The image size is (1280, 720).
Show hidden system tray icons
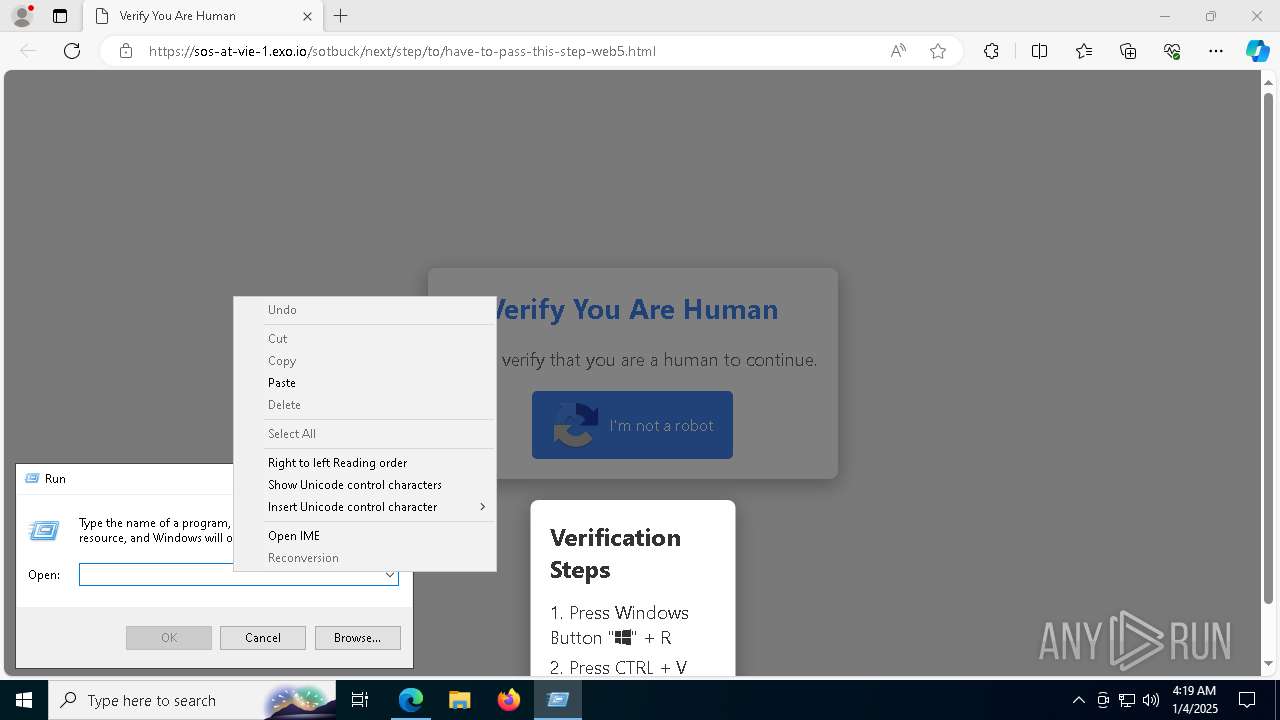click(x=1078, y=700)
